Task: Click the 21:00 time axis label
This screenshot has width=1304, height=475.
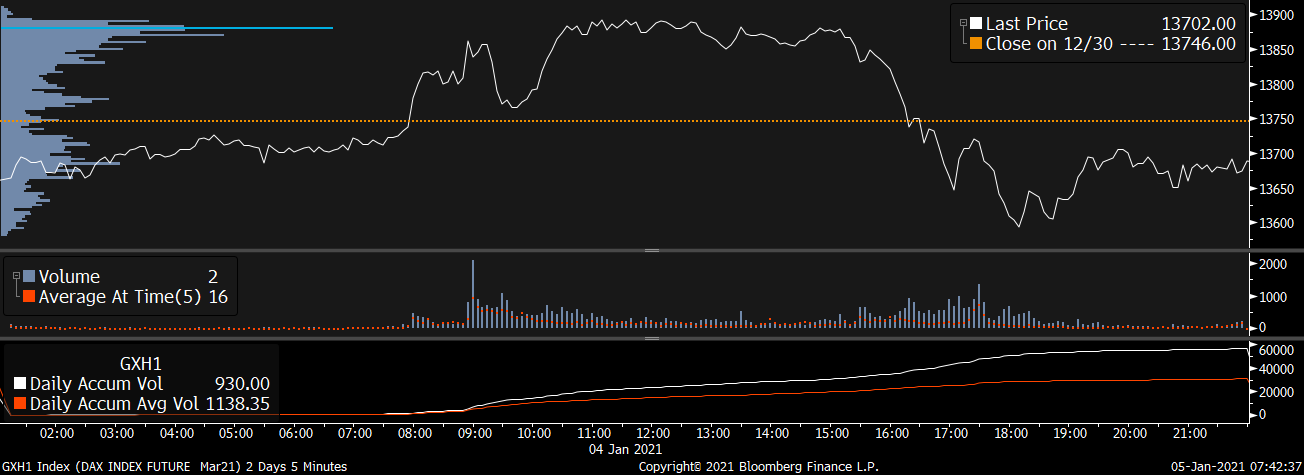Action: tap(1189, 433)
